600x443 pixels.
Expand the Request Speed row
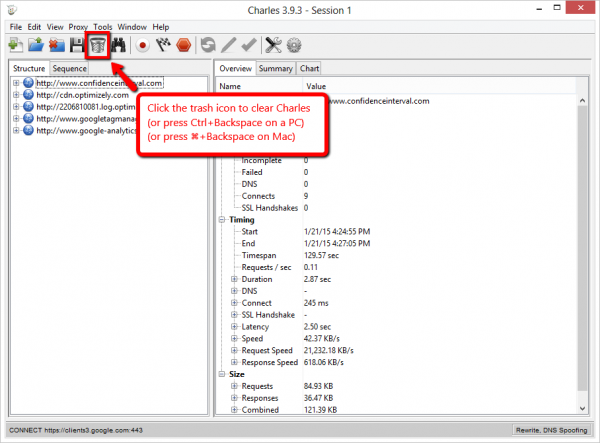point(234,350)
